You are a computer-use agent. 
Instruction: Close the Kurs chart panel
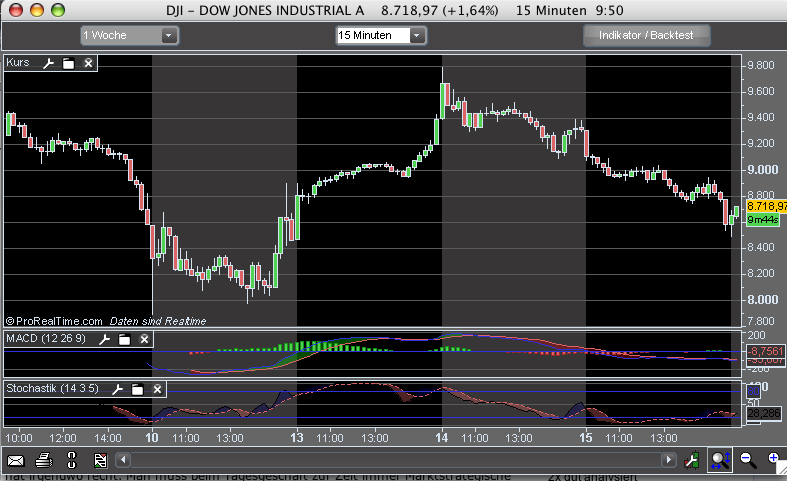pyautogui.click(x=88, y=63)
